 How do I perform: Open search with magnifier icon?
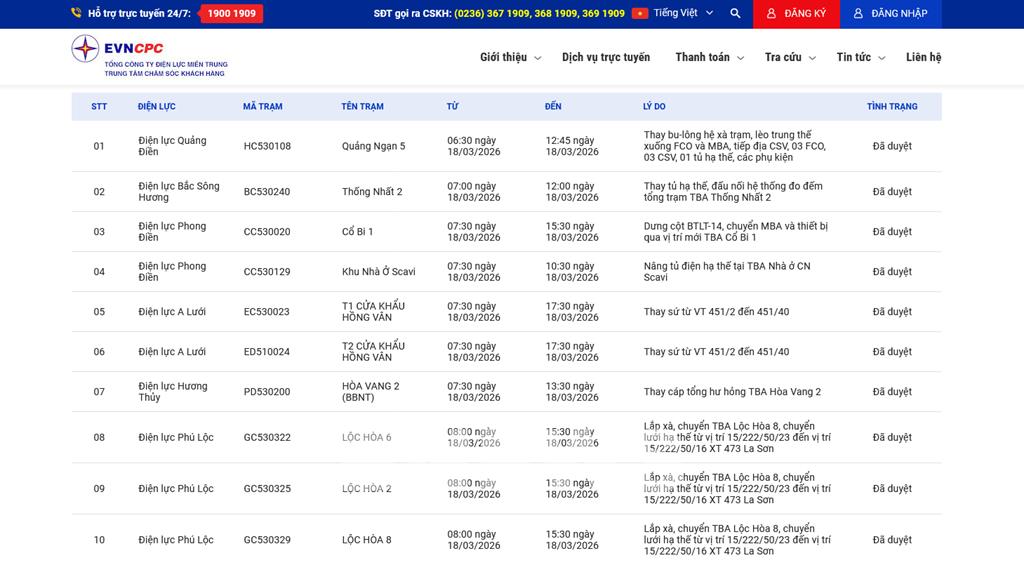pos(735,14)
